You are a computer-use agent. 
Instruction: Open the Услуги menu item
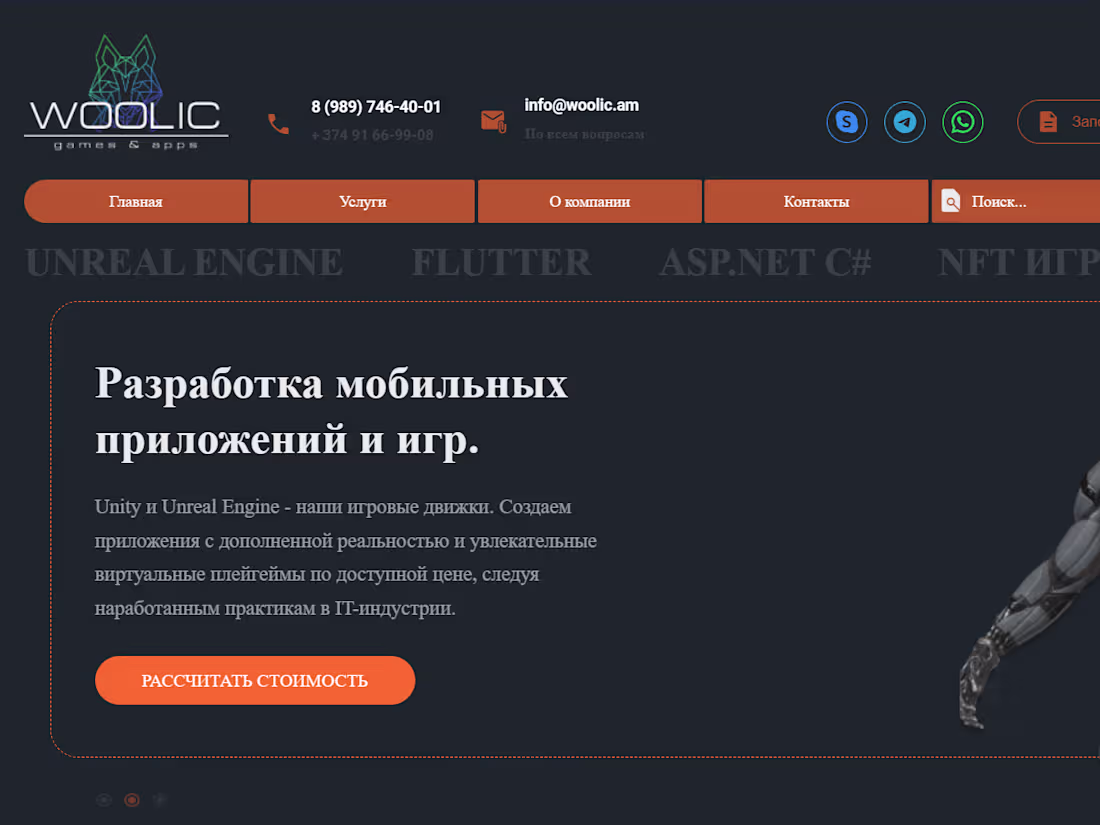coord(362,201)
